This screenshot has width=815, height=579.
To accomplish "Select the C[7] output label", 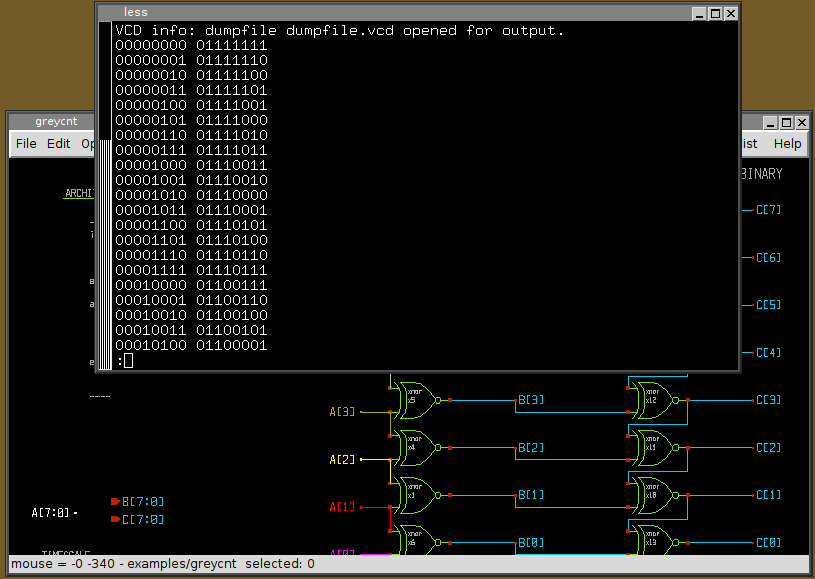I will [768, 210].
